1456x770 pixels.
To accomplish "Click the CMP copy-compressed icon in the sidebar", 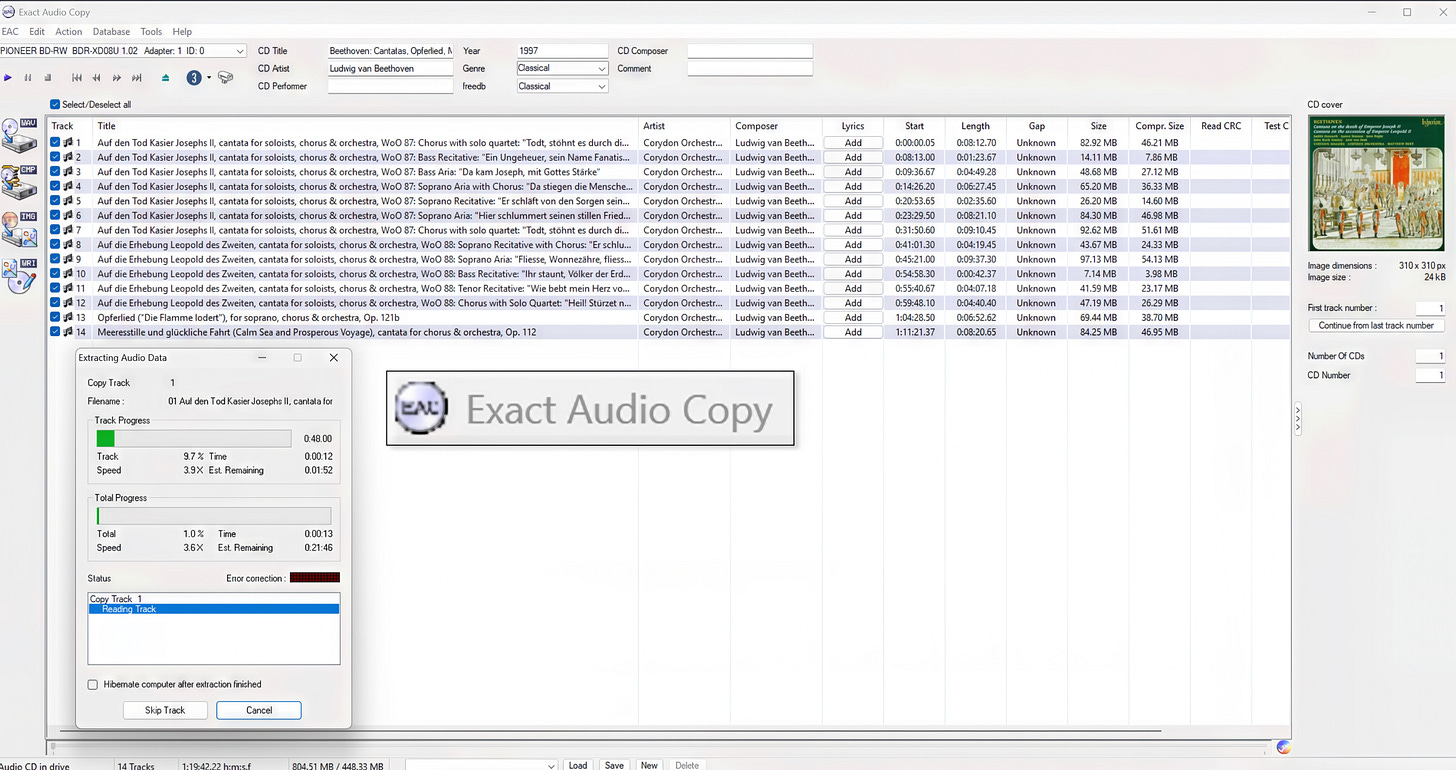I will tap(20, 182).
